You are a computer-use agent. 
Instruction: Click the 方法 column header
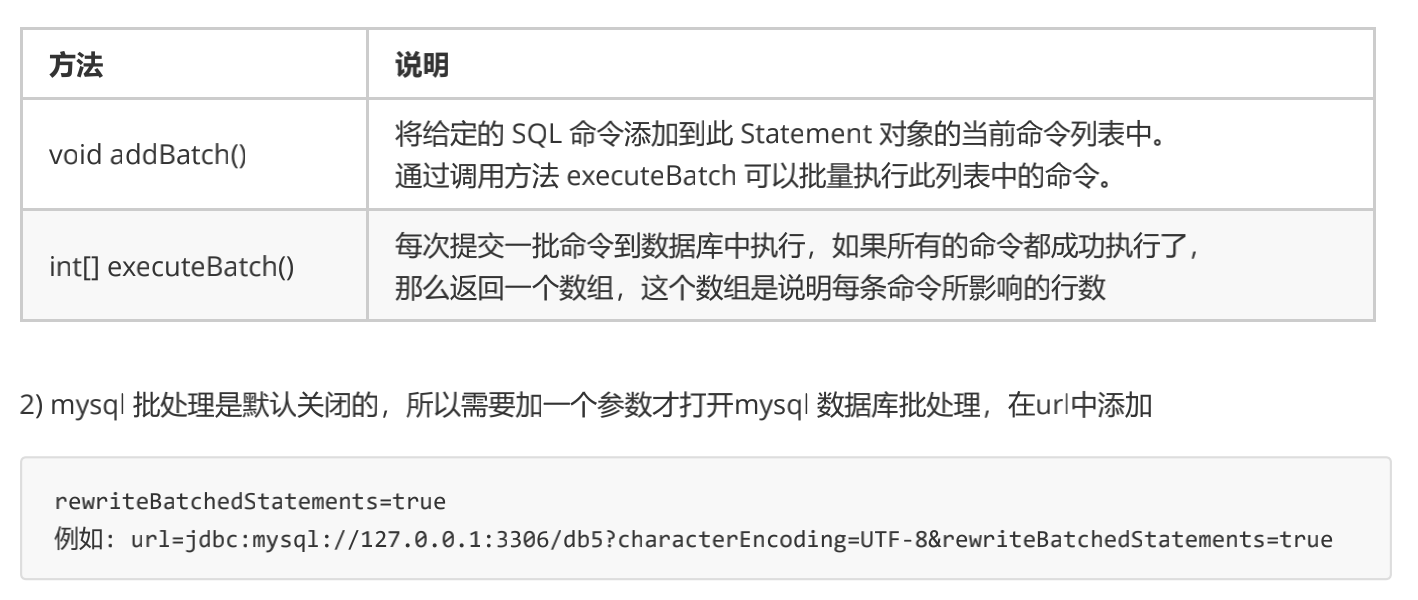pos(77,66)
